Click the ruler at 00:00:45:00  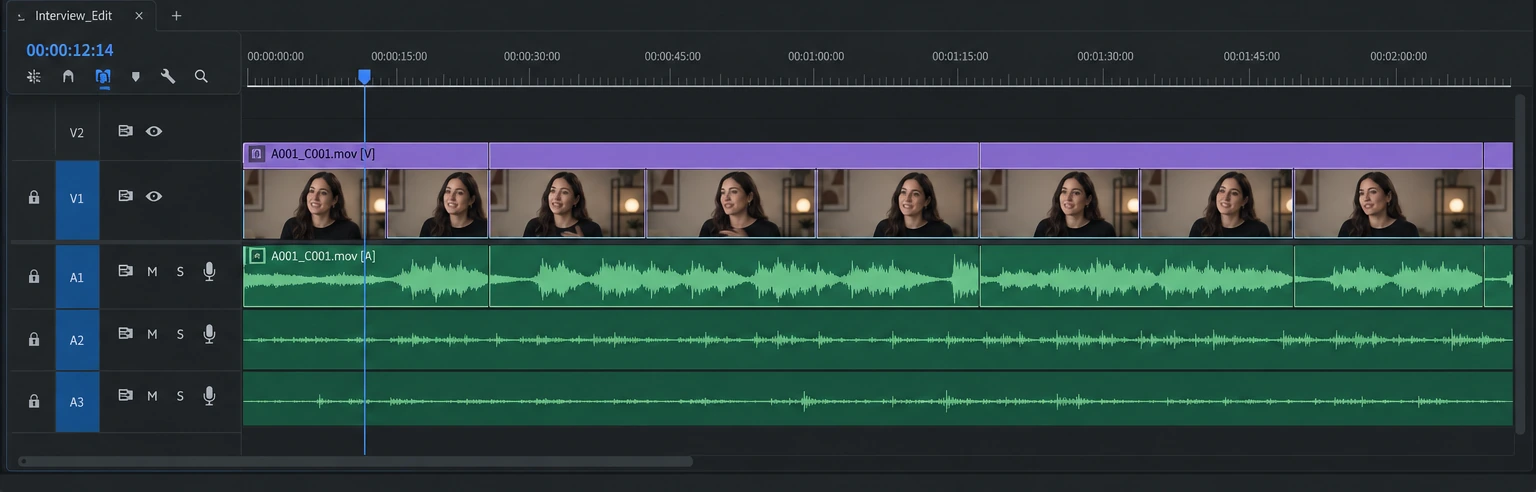tap(672, 57)
